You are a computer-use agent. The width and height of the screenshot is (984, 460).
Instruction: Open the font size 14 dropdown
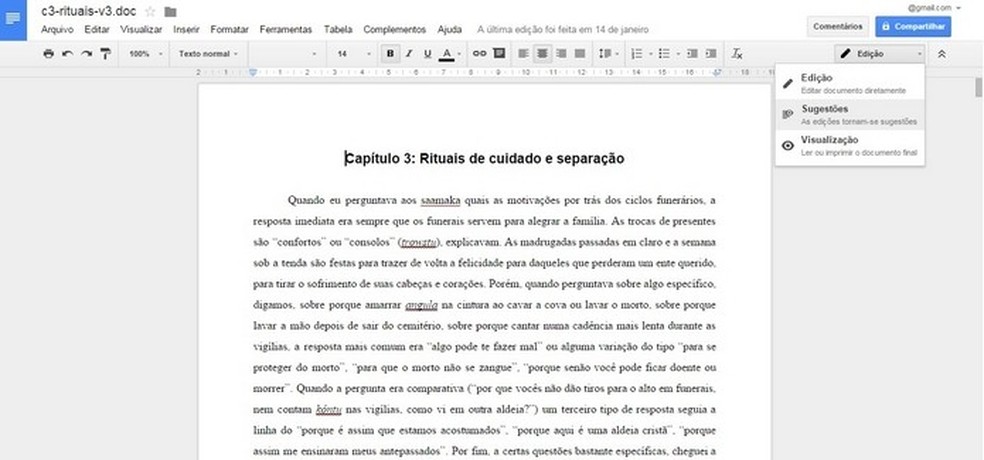(353, 54)
